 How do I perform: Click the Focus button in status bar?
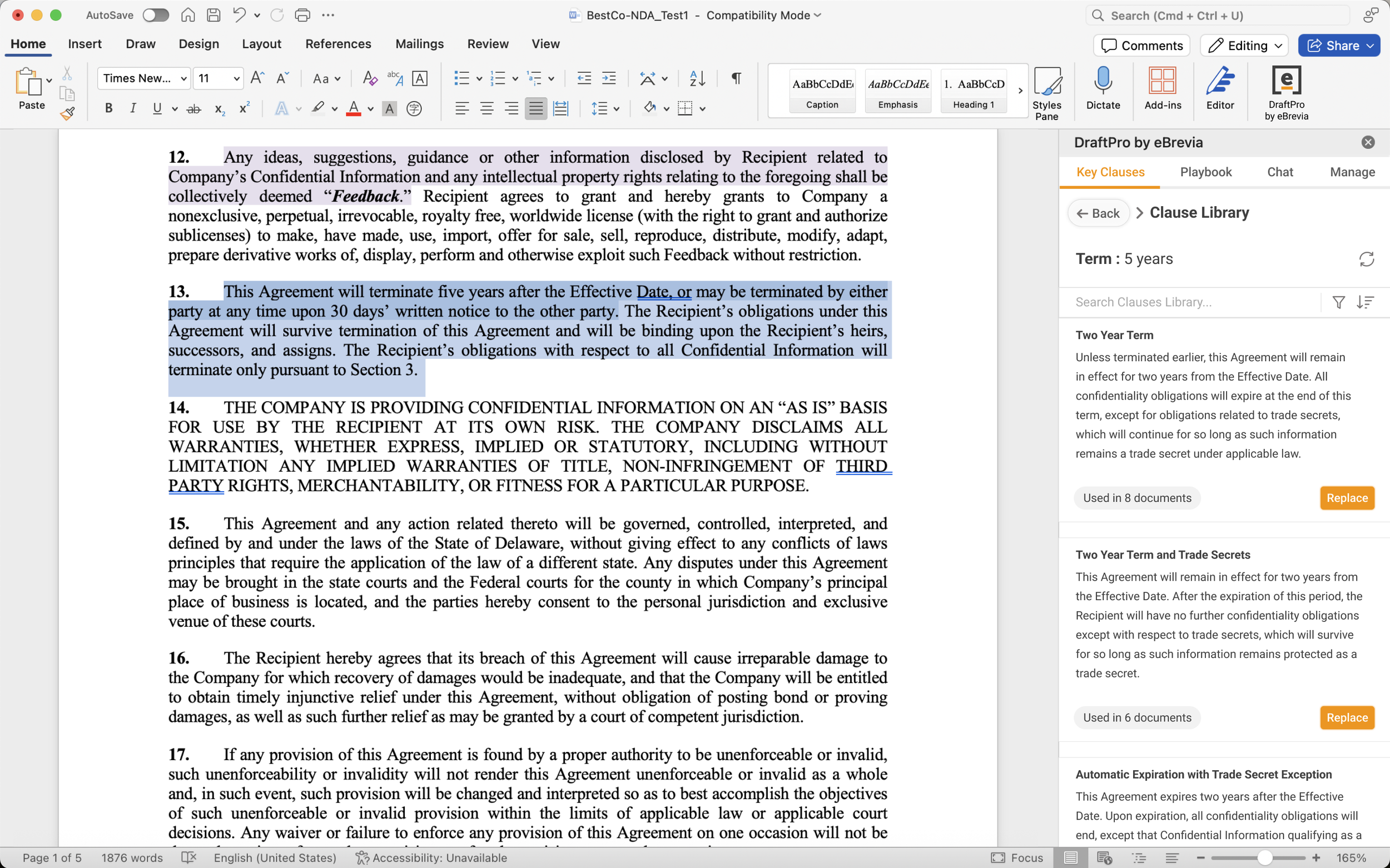click(x=1017, y=857)
